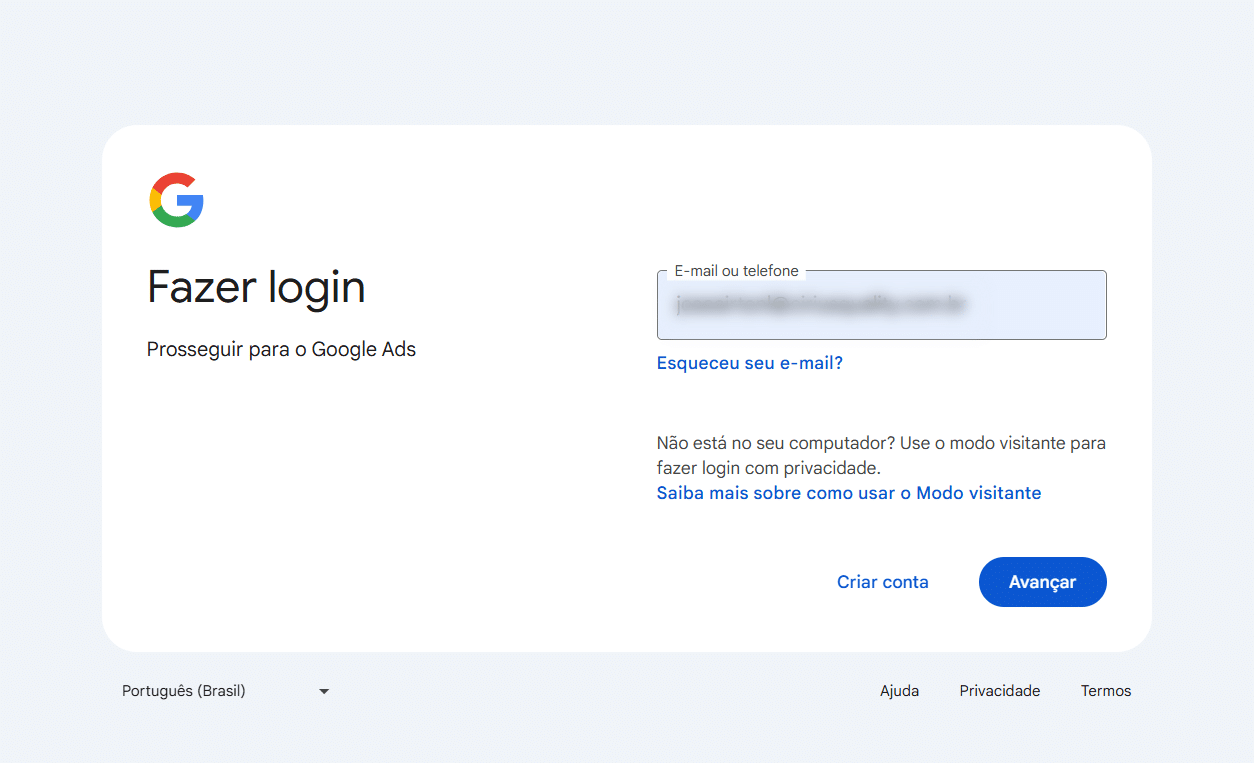Click the Criar conta button
Screen dimensions: 1254x763
click(883, 582)
